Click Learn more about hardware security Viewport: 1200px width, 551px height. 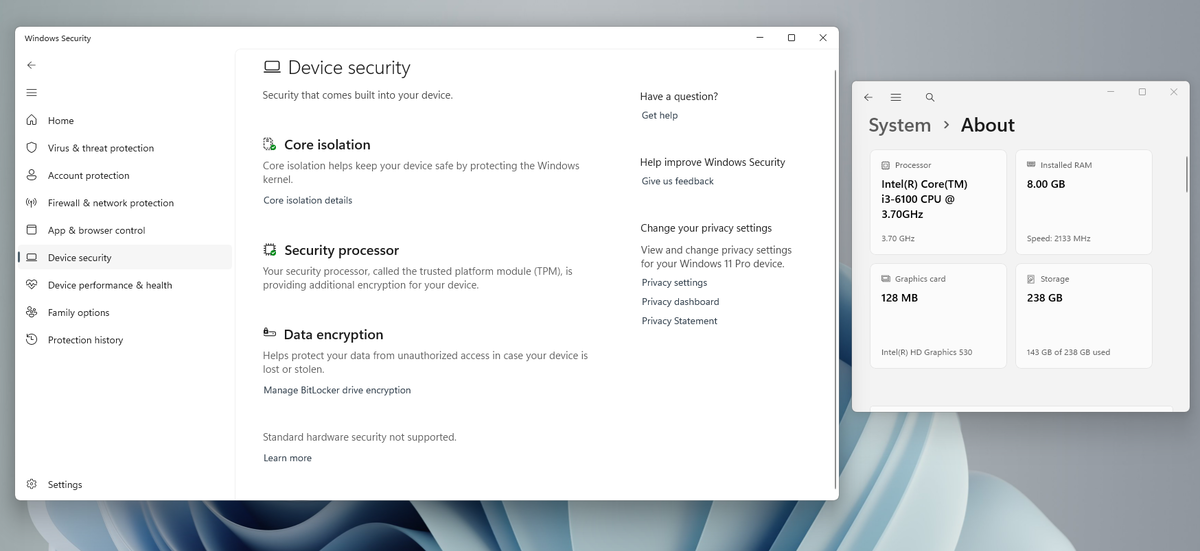(288, 458)
